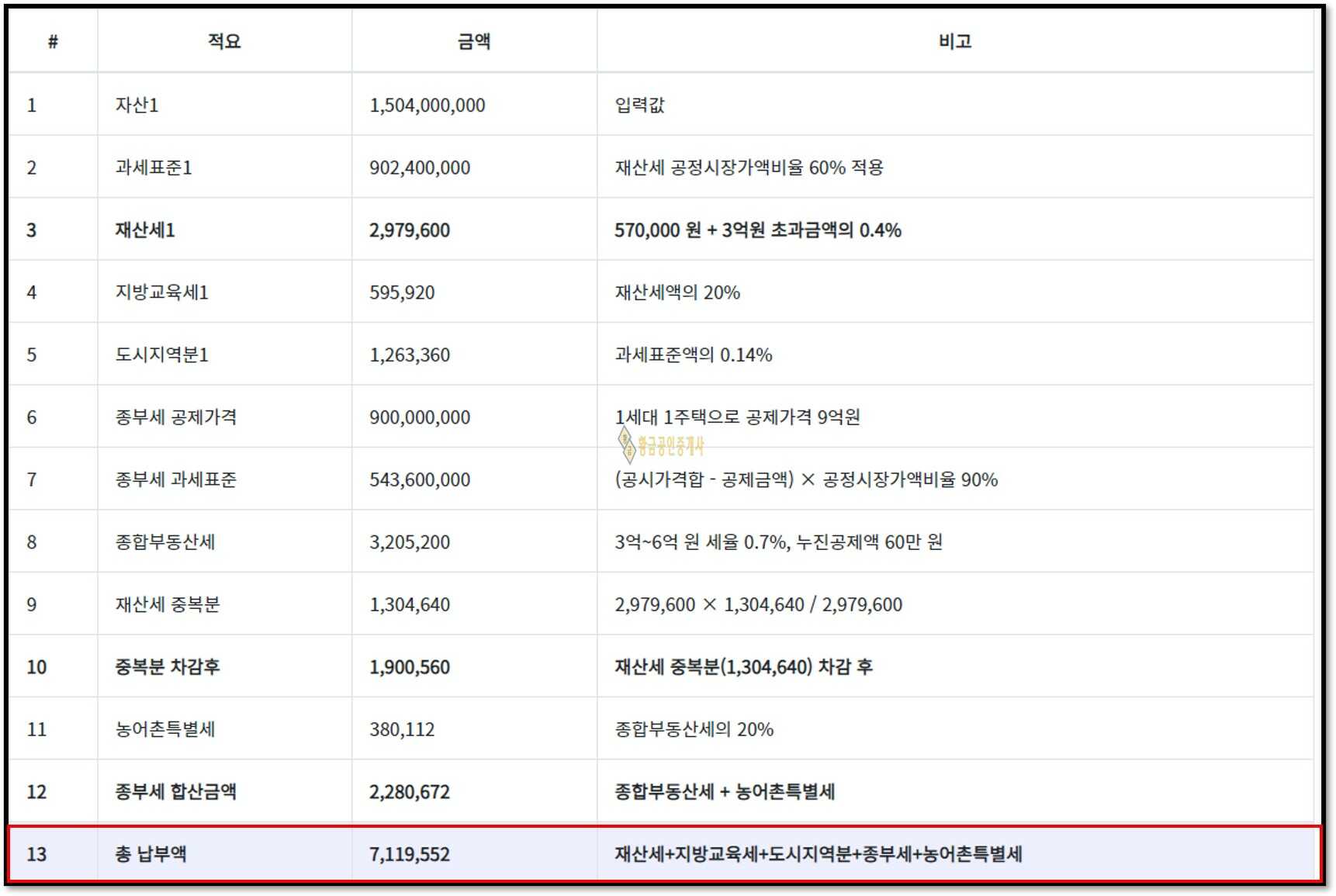Select the amount 380,112
Viewport: 1336px width, 896px height.
(x=402, y=729)
